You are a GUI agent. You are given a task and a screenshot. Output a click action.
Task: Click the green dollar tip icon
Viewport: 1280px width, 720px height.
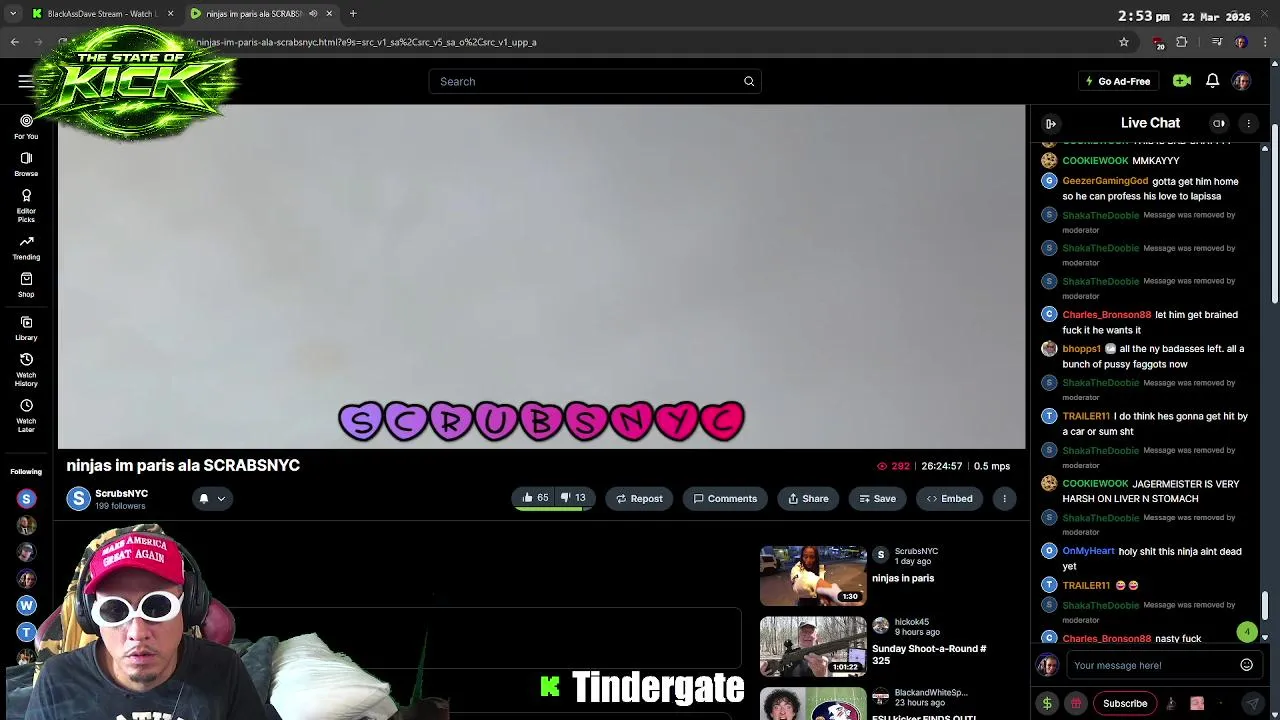click(x=1047, y=703)
